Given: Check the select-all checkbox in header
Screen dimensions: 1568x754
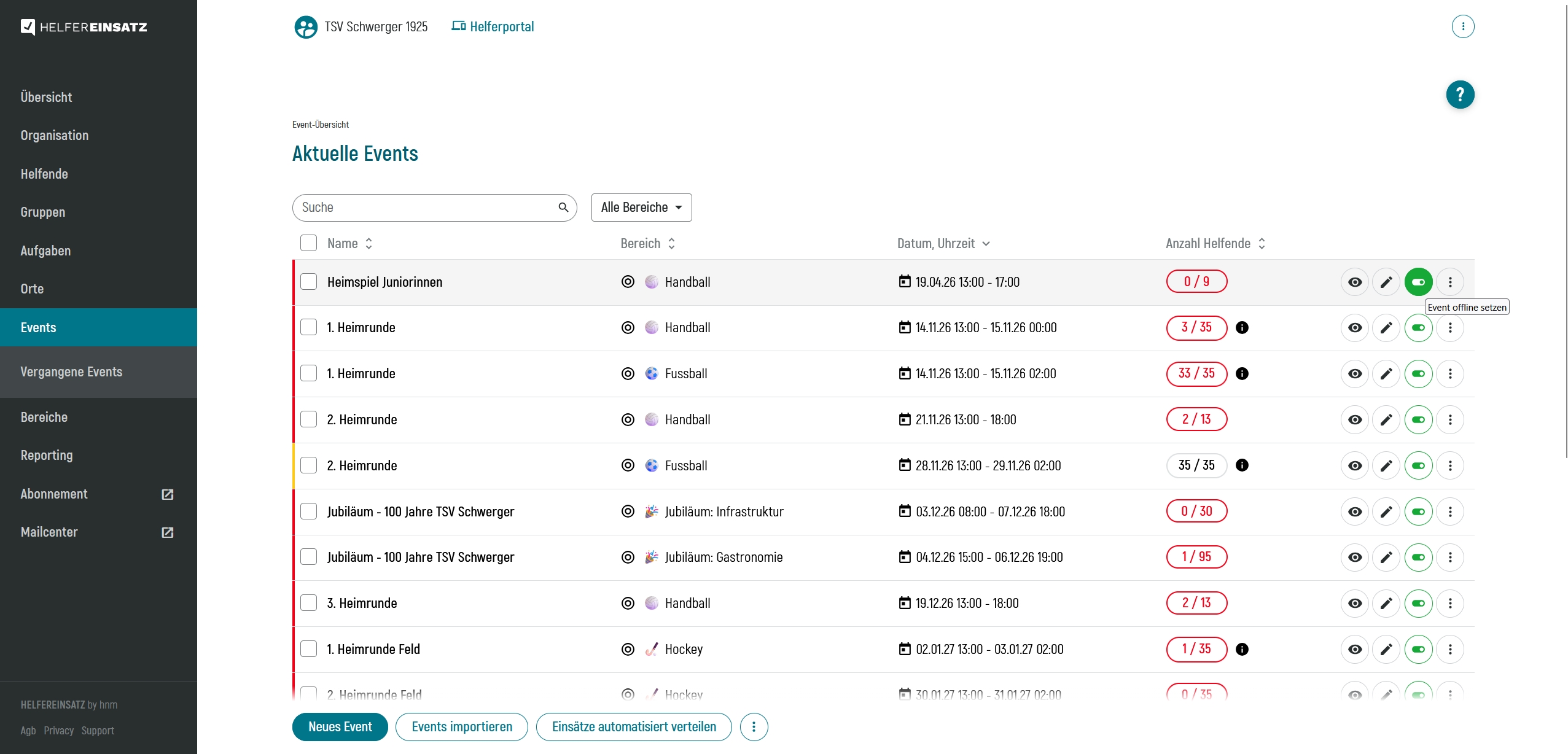Looking at the screenshot, I should [308, 243].
